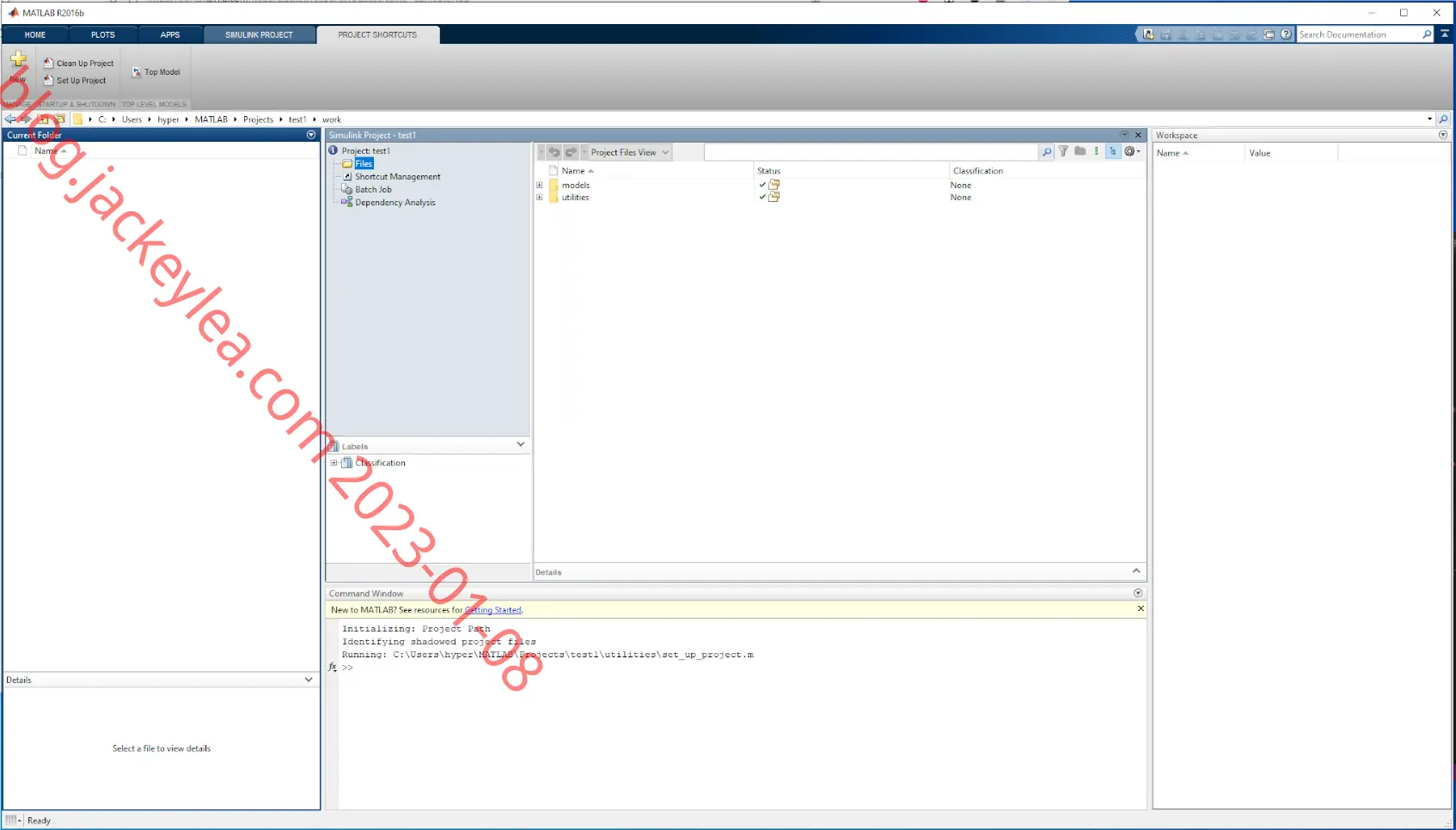Click the search magnifier in project files toolbar
Viewport: 1456px width, 830px height.
pyautogui.click(x=1047, y=152)
